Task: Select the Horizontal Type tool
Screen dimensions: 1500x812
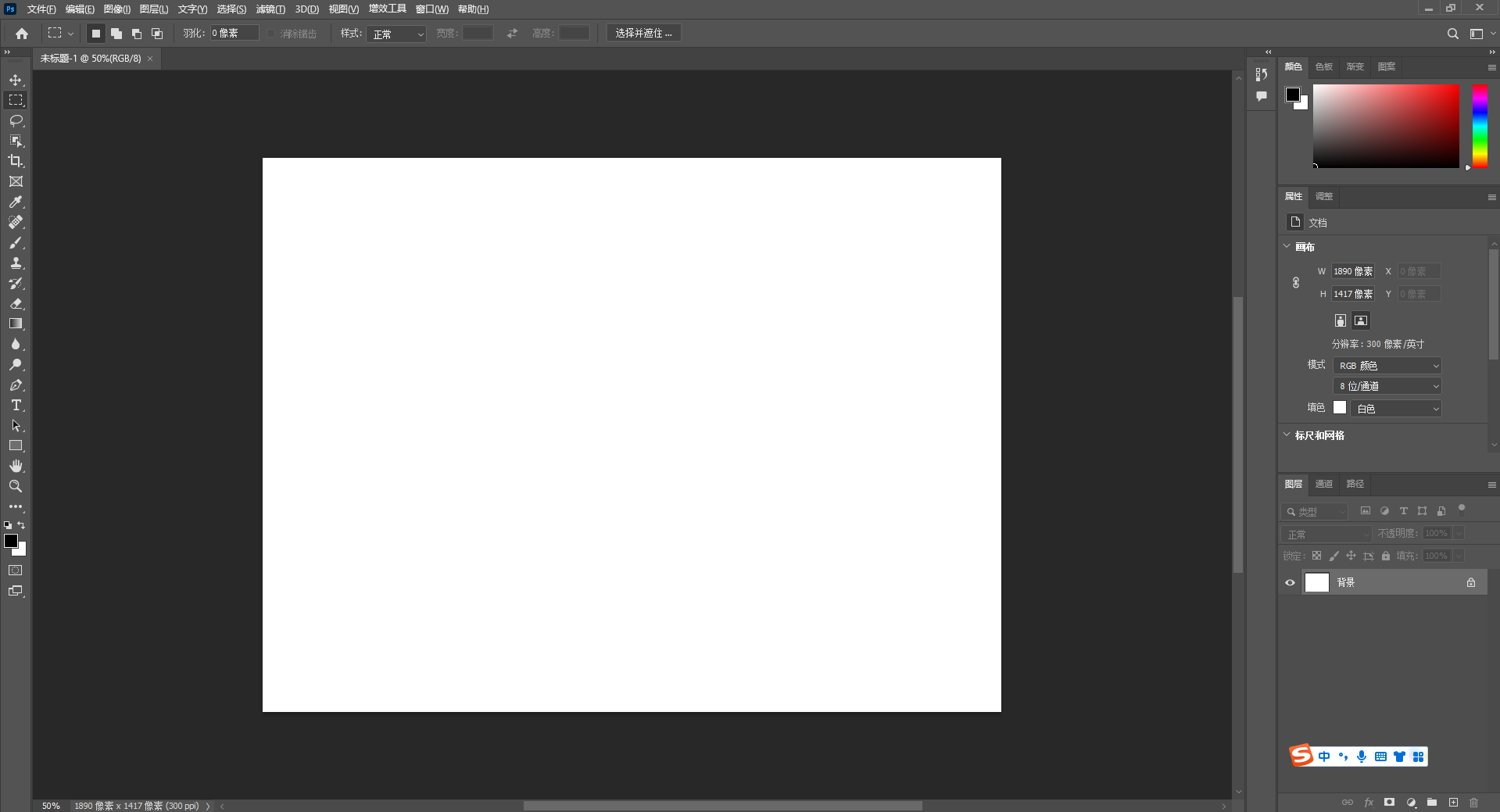Action: (x=16, y=405)
